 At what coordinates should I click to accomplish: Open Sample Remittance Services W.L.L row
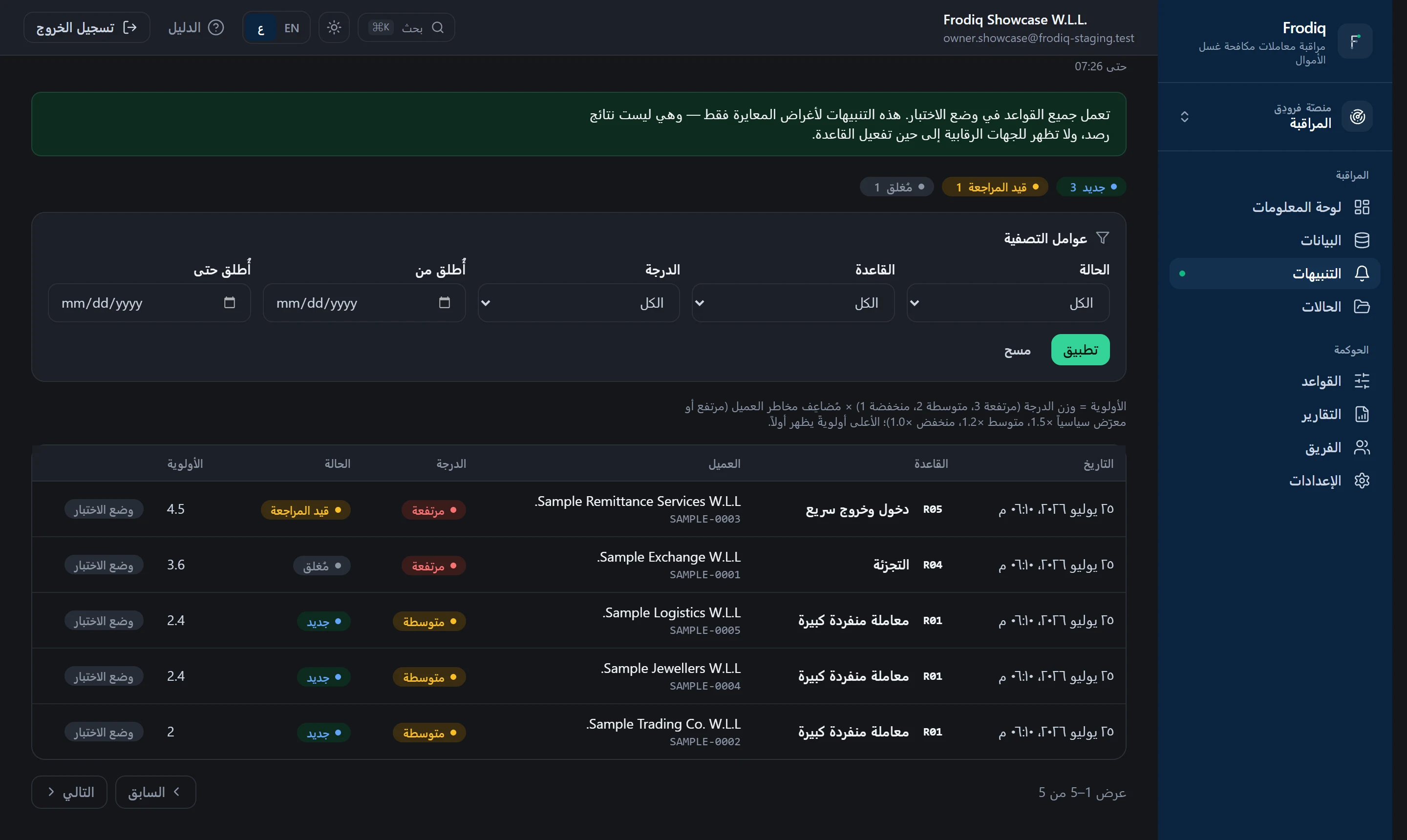click(578, 509)
